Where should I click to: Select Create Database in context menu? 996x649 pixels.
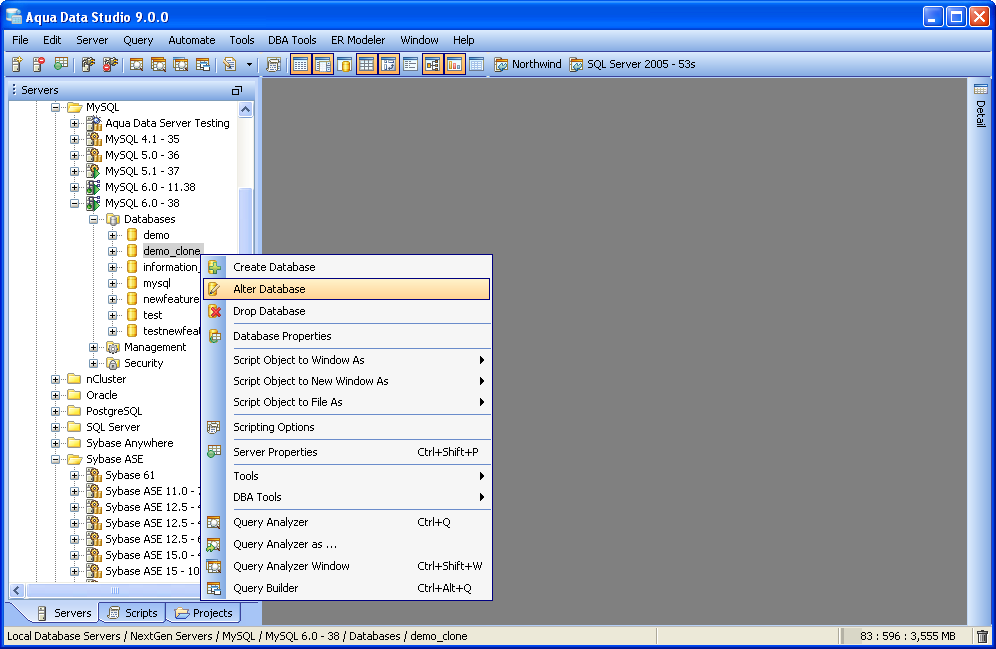[x=347, y=267]
